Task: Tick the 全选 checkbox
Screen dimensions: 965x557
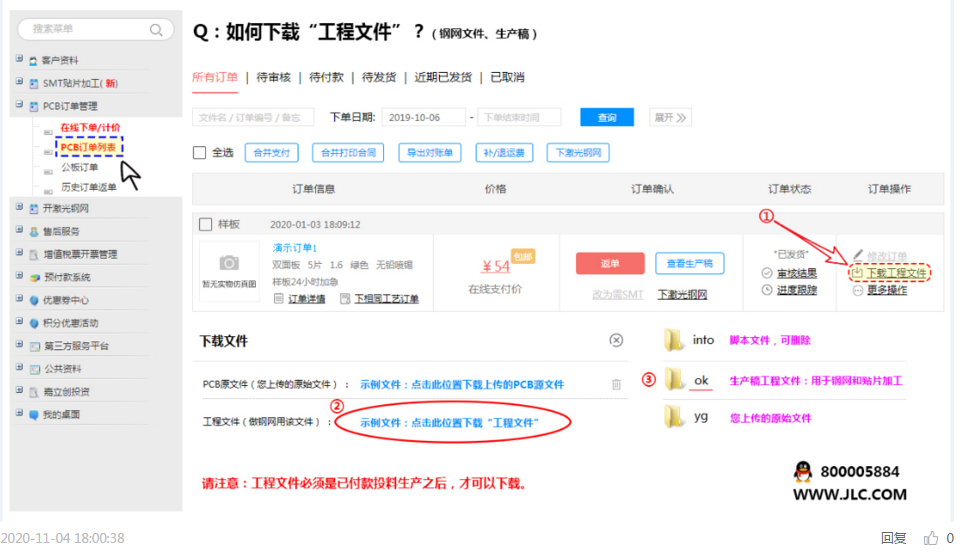Action: (x=200, y=153)
